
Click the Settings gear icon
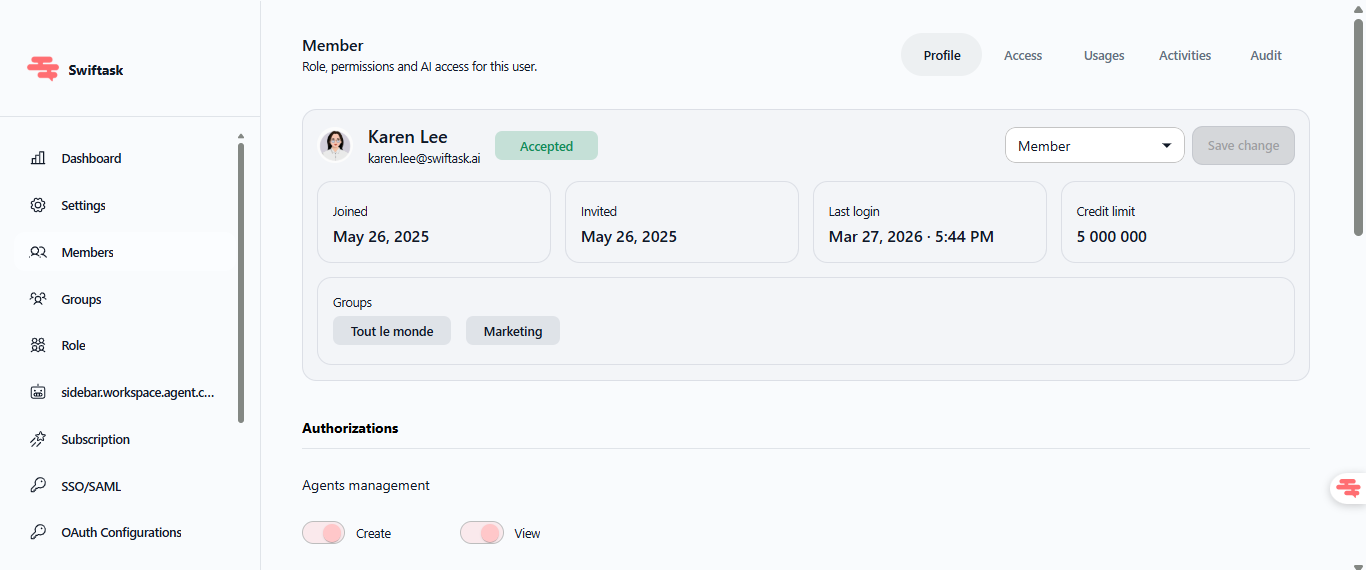coord(38,205)
